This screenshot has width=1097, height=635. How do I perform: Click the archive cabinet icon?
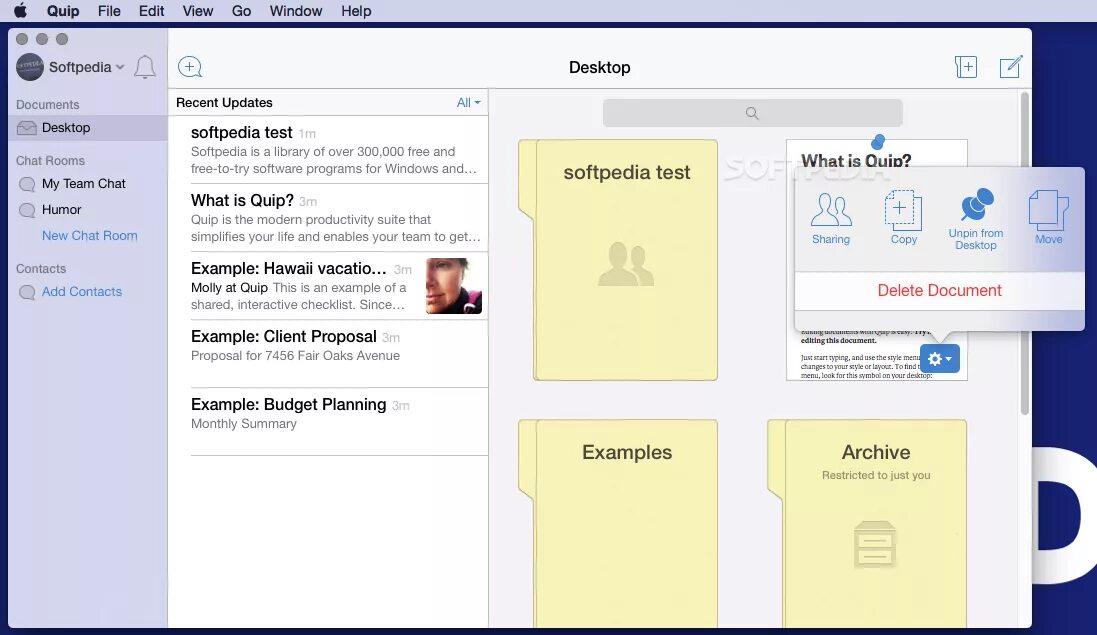coord(875,544)
